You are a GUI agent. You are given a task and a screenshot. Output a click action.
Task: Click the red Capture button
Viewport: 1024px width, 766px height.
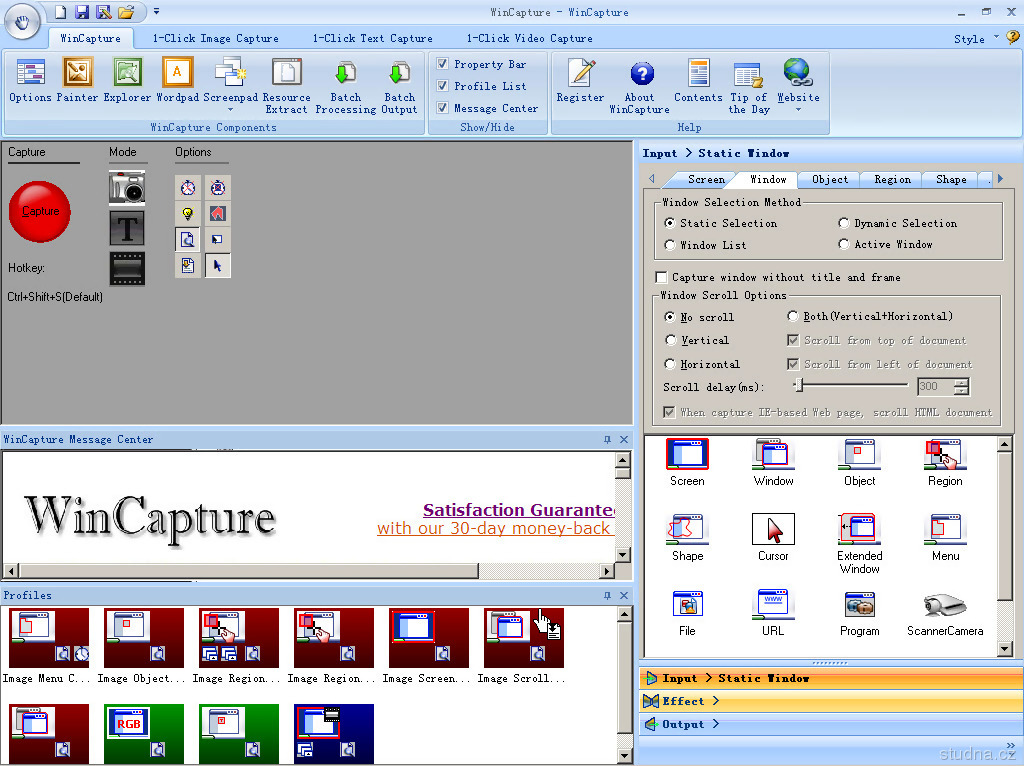(x=40, y=211)
